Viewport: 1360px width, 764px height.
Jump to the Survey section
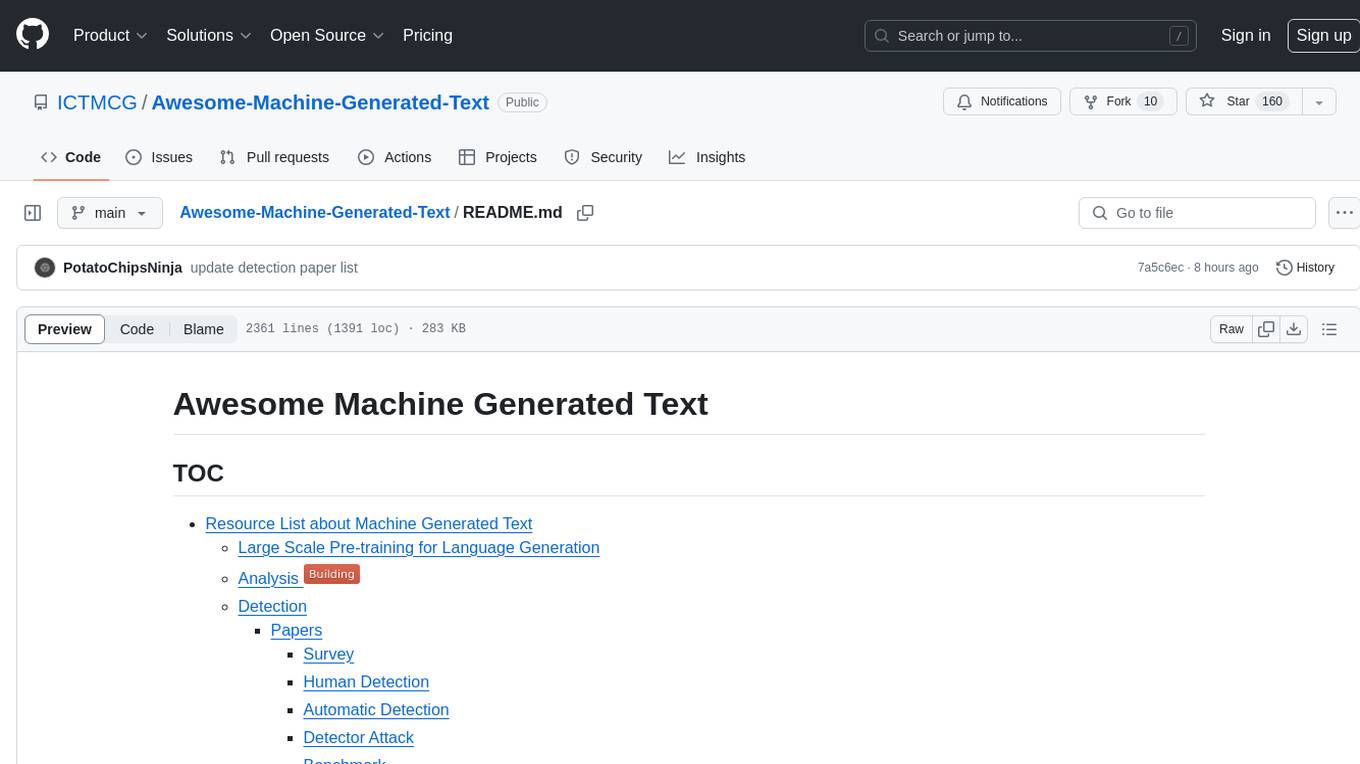click(328, 654)
